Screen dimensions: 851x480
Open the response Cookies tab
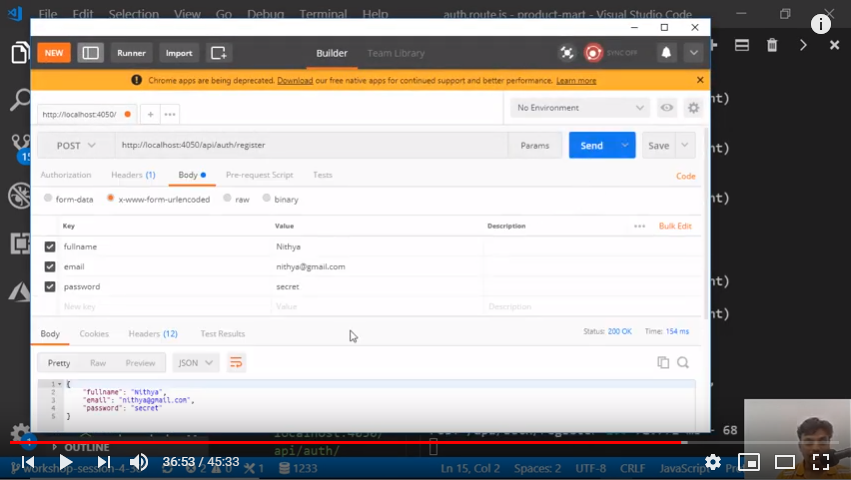click(94, 334)
